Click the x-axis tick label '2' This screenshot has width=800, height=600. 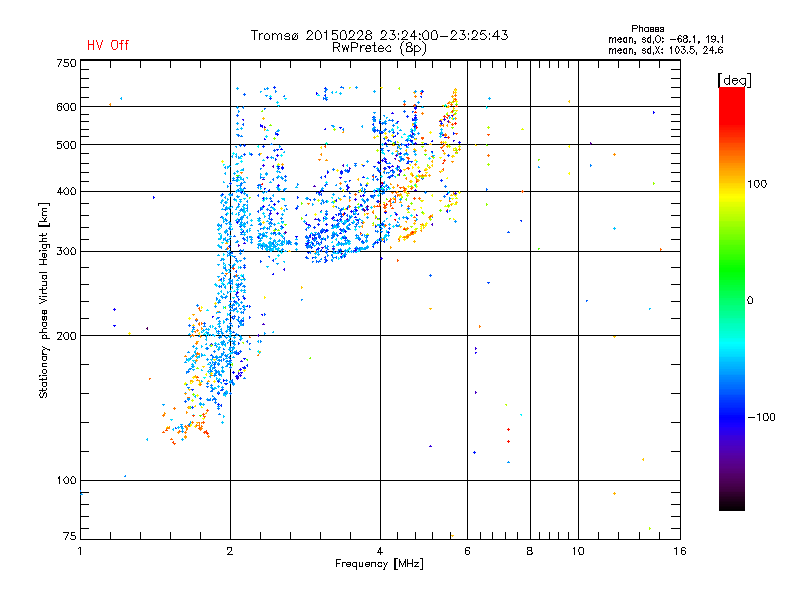[230, 551]
